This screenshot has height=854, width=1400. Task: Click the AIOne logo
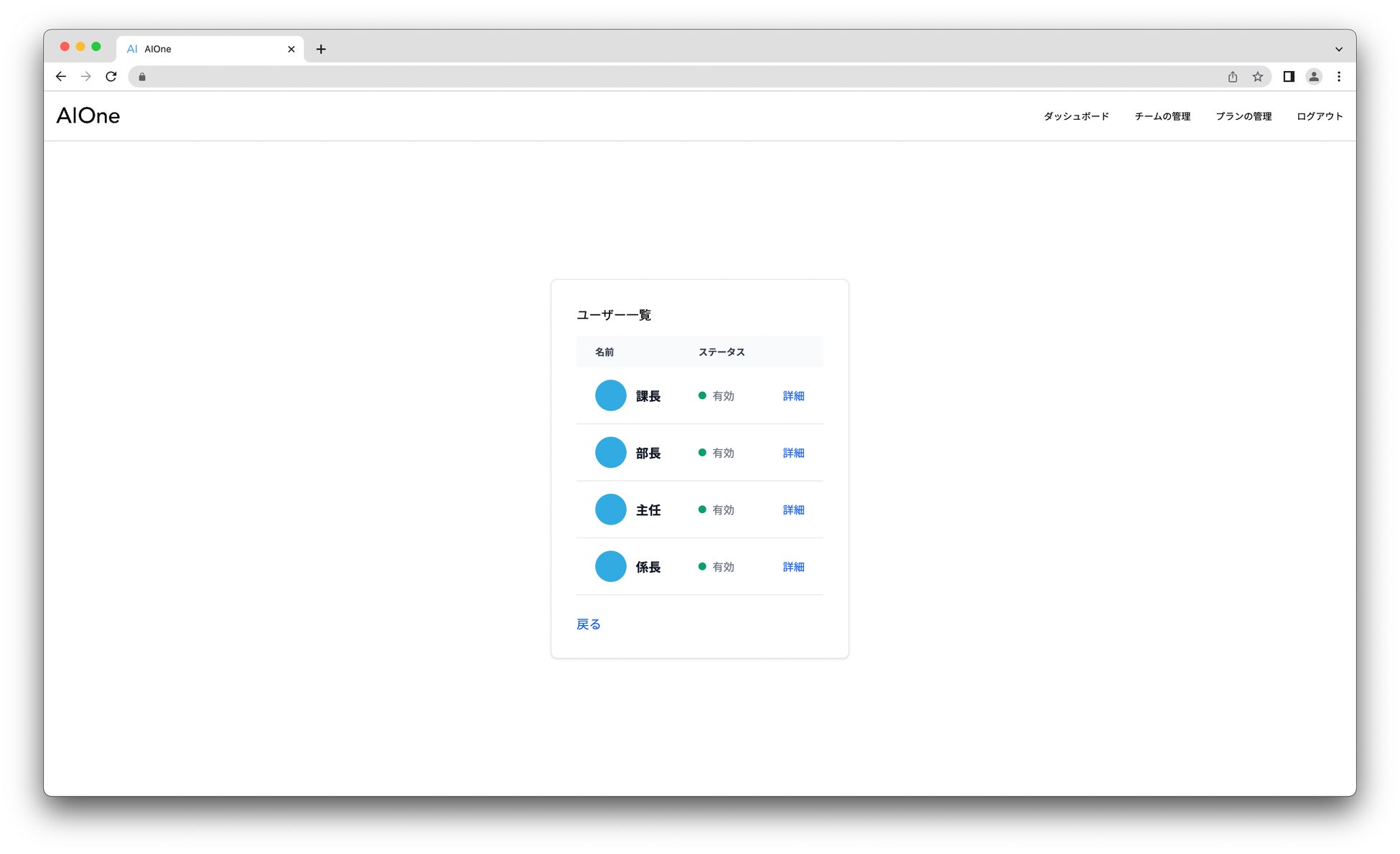tap(88, 116)
